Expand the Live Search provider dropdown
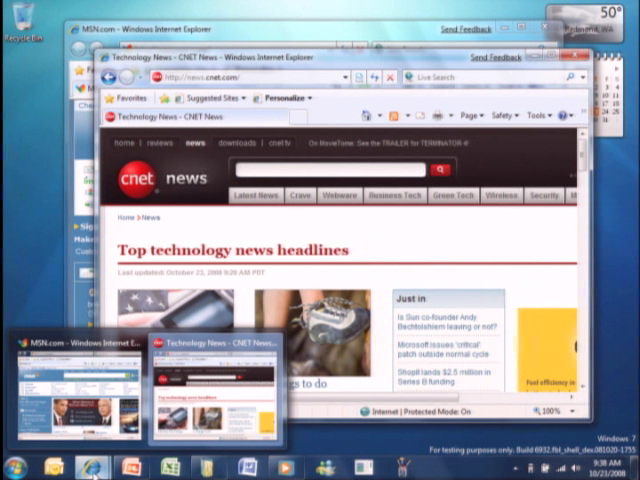This screenshot has width=640, height=480. click(583, 77)
